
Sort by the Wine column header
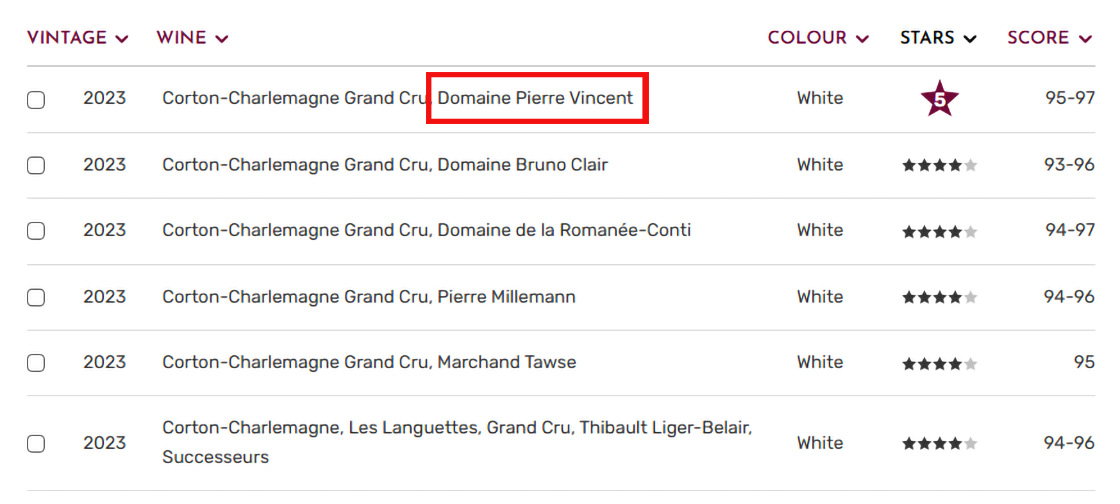point(192,38)
